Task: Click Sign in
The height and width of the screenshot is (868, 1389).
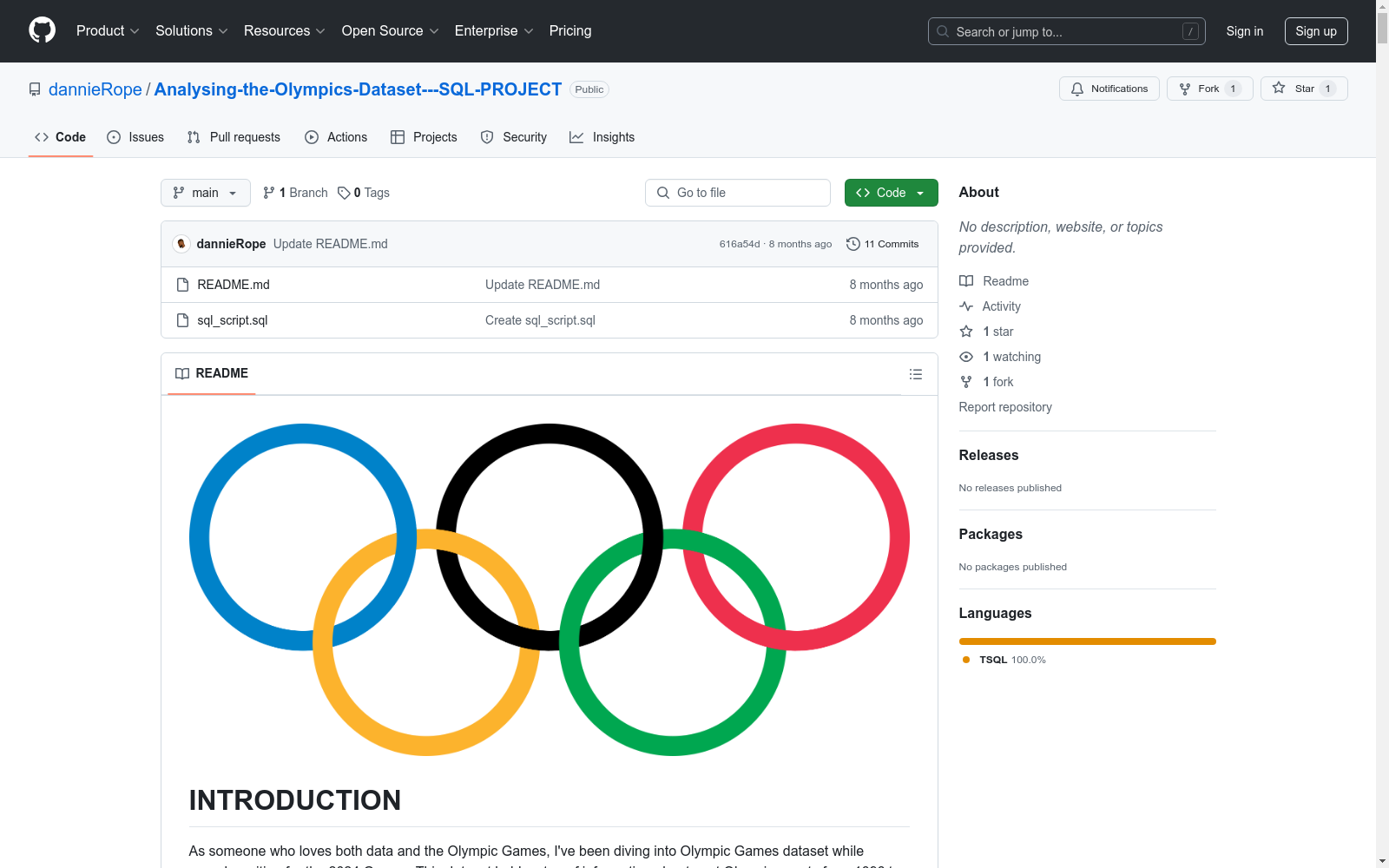Action: 1244,31
